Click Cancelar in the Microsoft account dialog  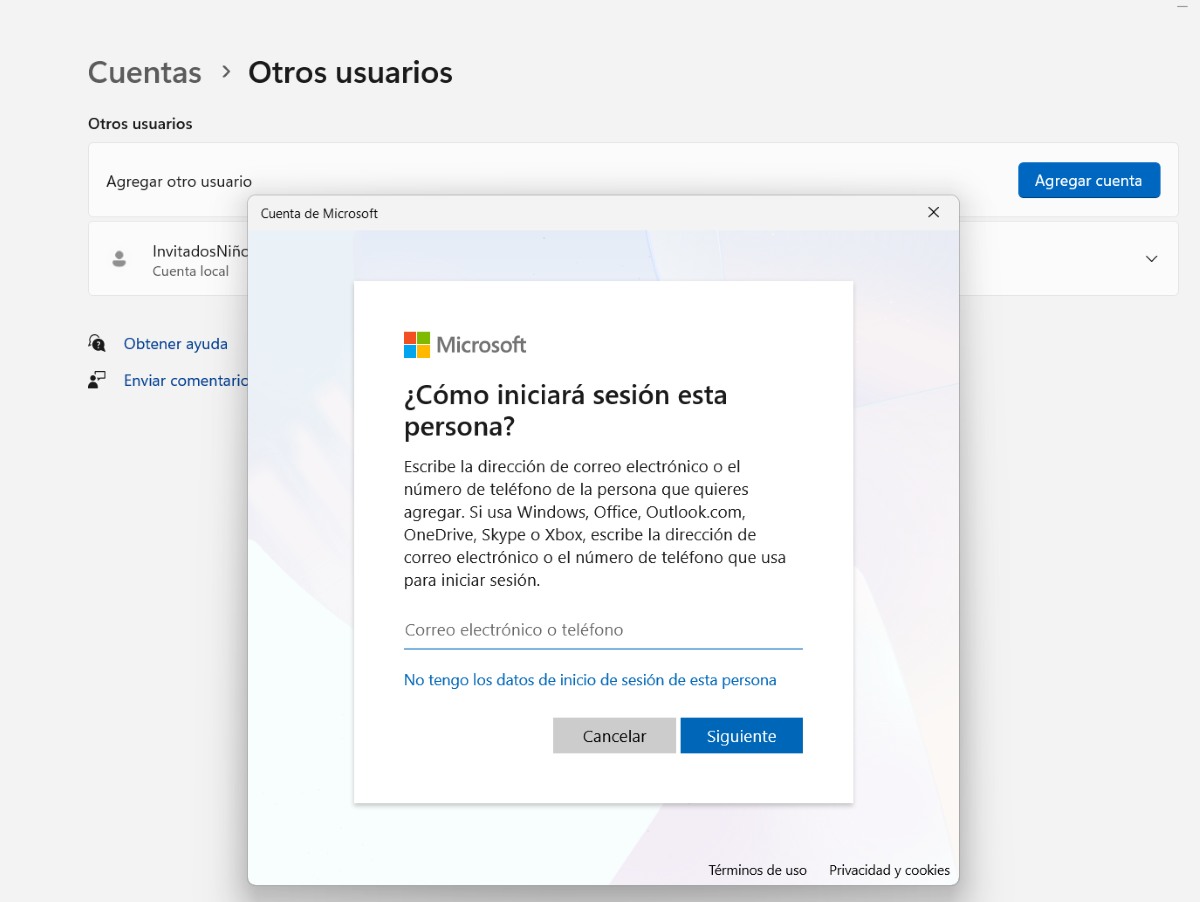pos(614,735)
